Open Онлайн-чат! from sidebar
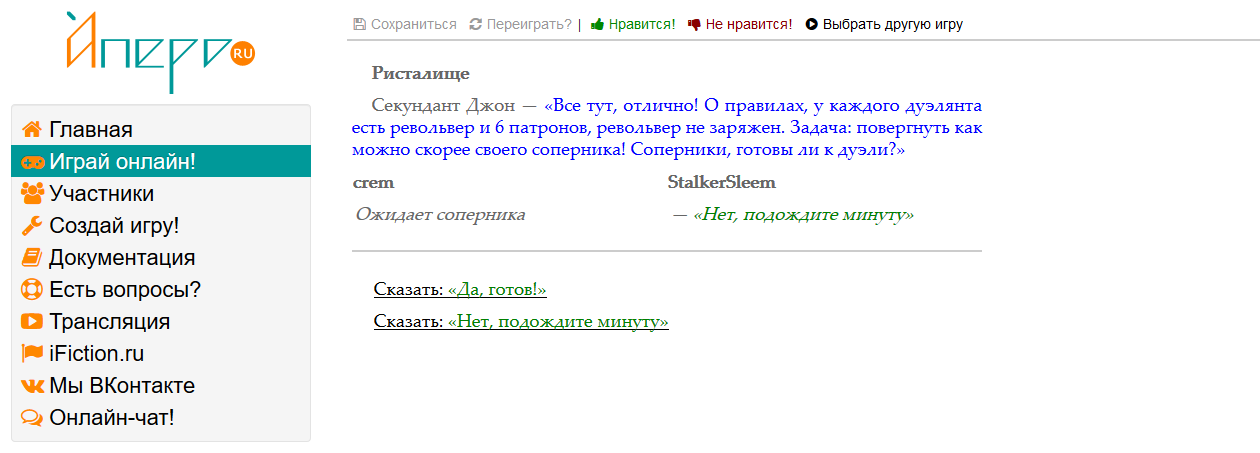This screenshot has height=453, width=1260. (x=161, y=418)
